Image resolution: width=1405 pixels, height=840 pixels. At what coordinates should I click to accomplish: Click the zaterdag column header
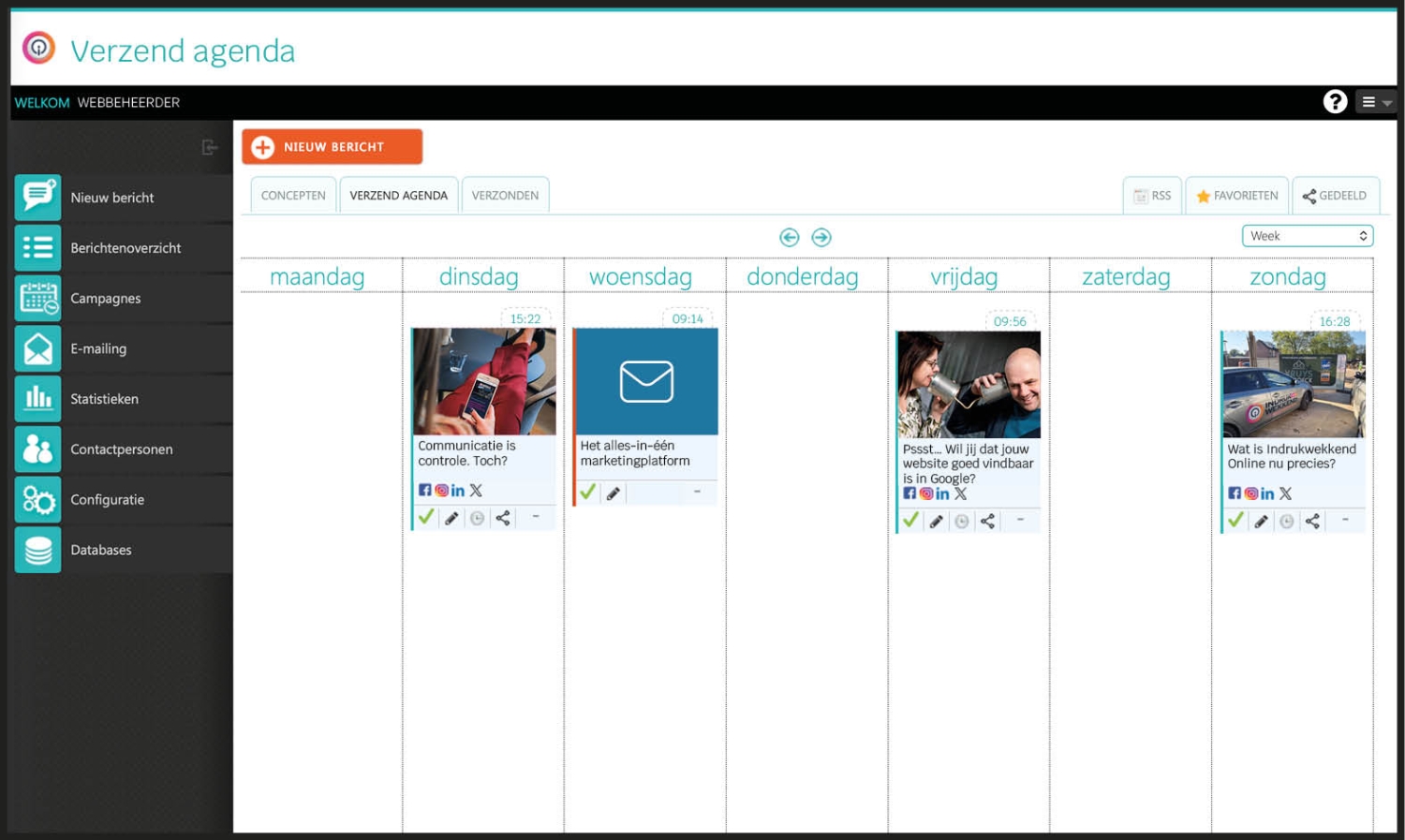click(x=1126, y=276)
